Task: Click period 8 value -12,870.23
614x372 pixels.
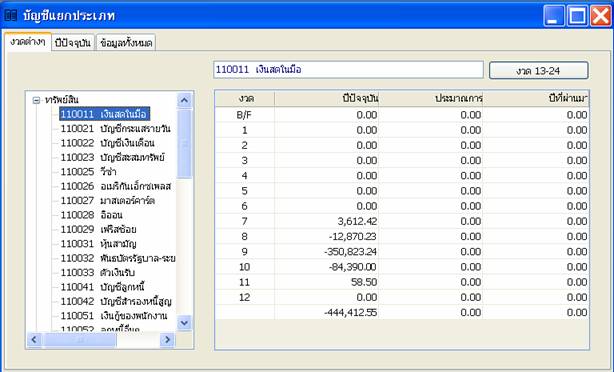Action: tap(352, 237)
